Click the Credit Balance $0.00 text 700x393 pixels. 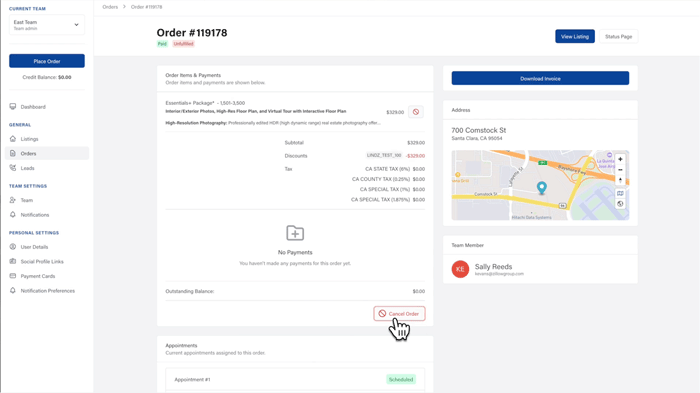[47, 77]
